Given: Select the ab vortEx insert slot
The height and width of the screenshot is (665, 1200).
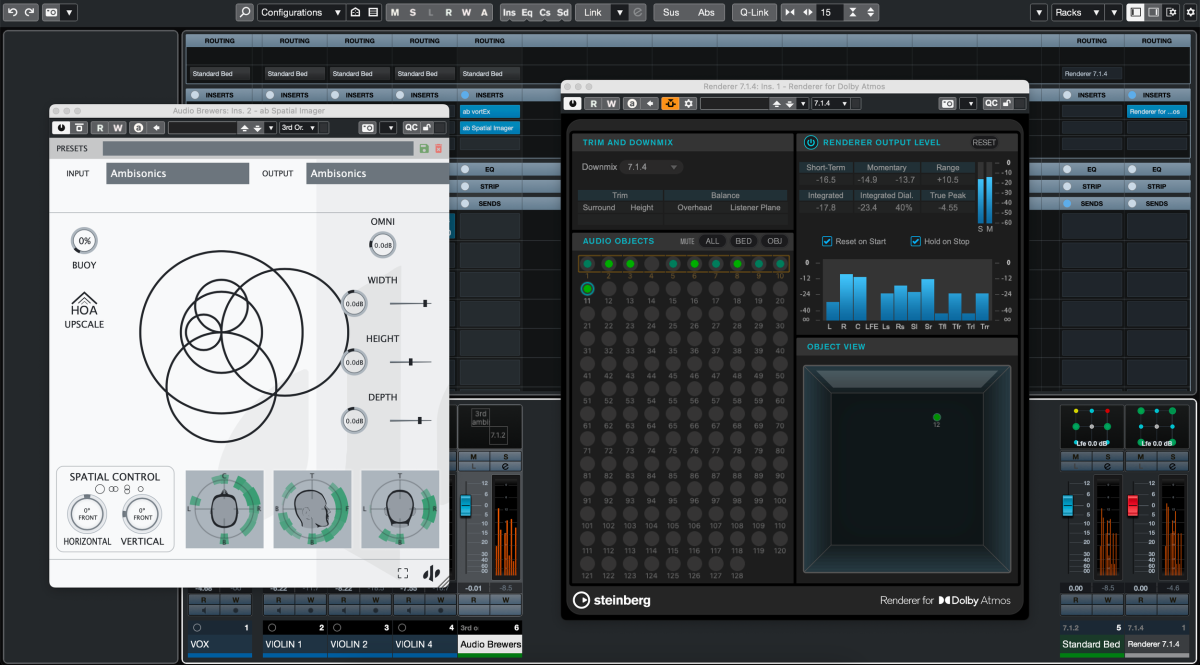Looking at the screenshot, I should (490, 112).
